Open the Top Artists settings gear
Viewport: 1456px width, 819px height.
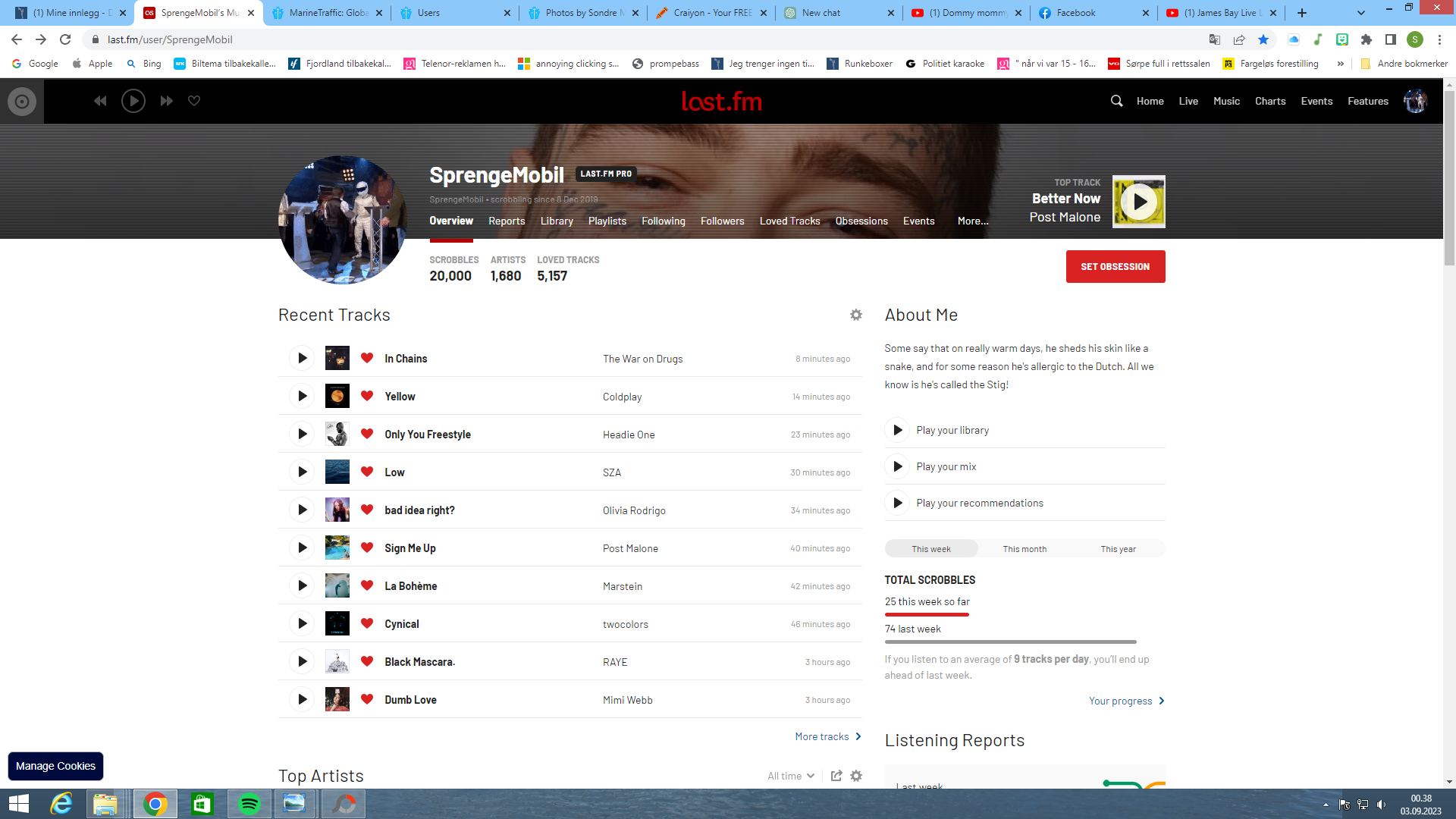pos(856,776)
